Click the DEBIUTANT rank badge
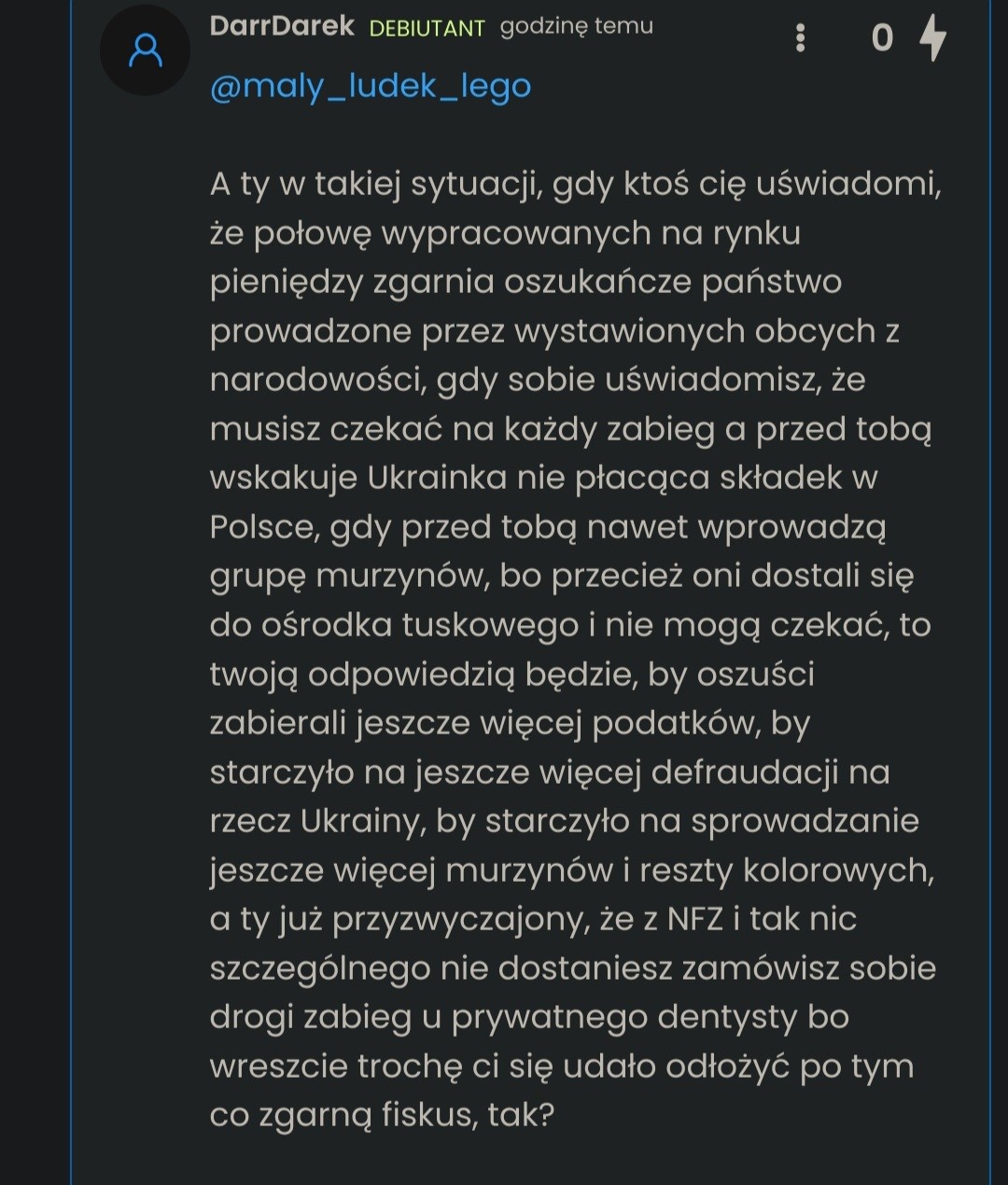This screenshot has width=1008, height=1185. [x=427, y=28]
